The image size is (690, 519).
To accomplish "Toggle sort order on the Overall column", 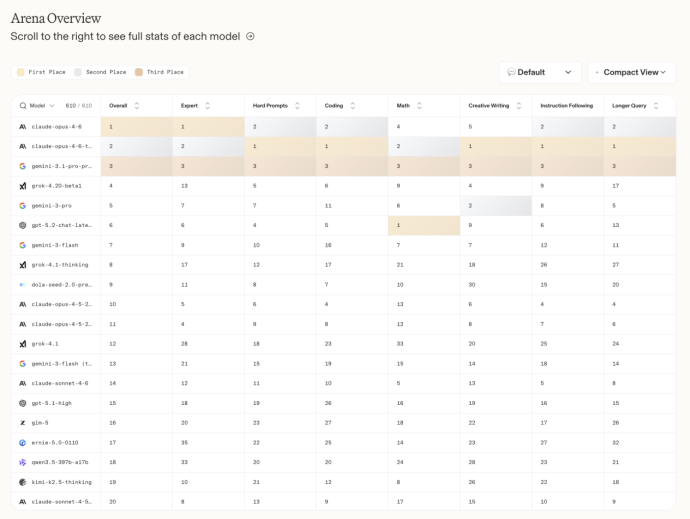I will pos(137,105).
